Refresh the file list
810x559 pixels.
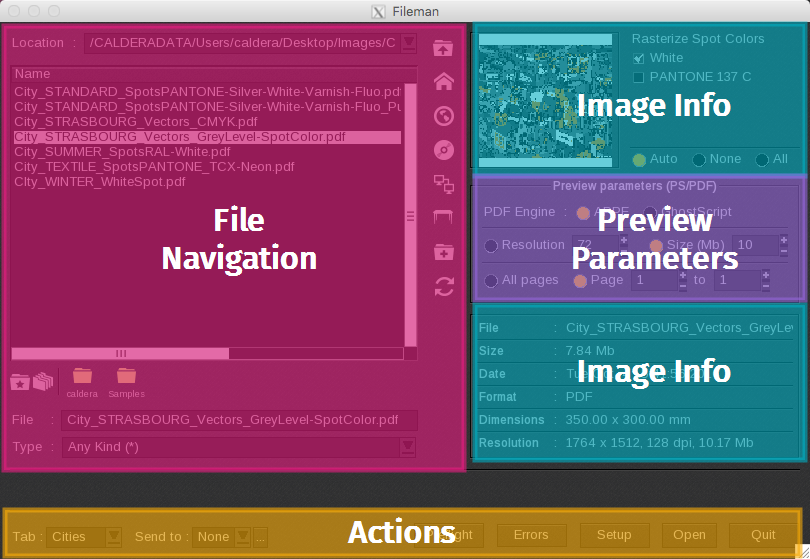coord(443,287)
